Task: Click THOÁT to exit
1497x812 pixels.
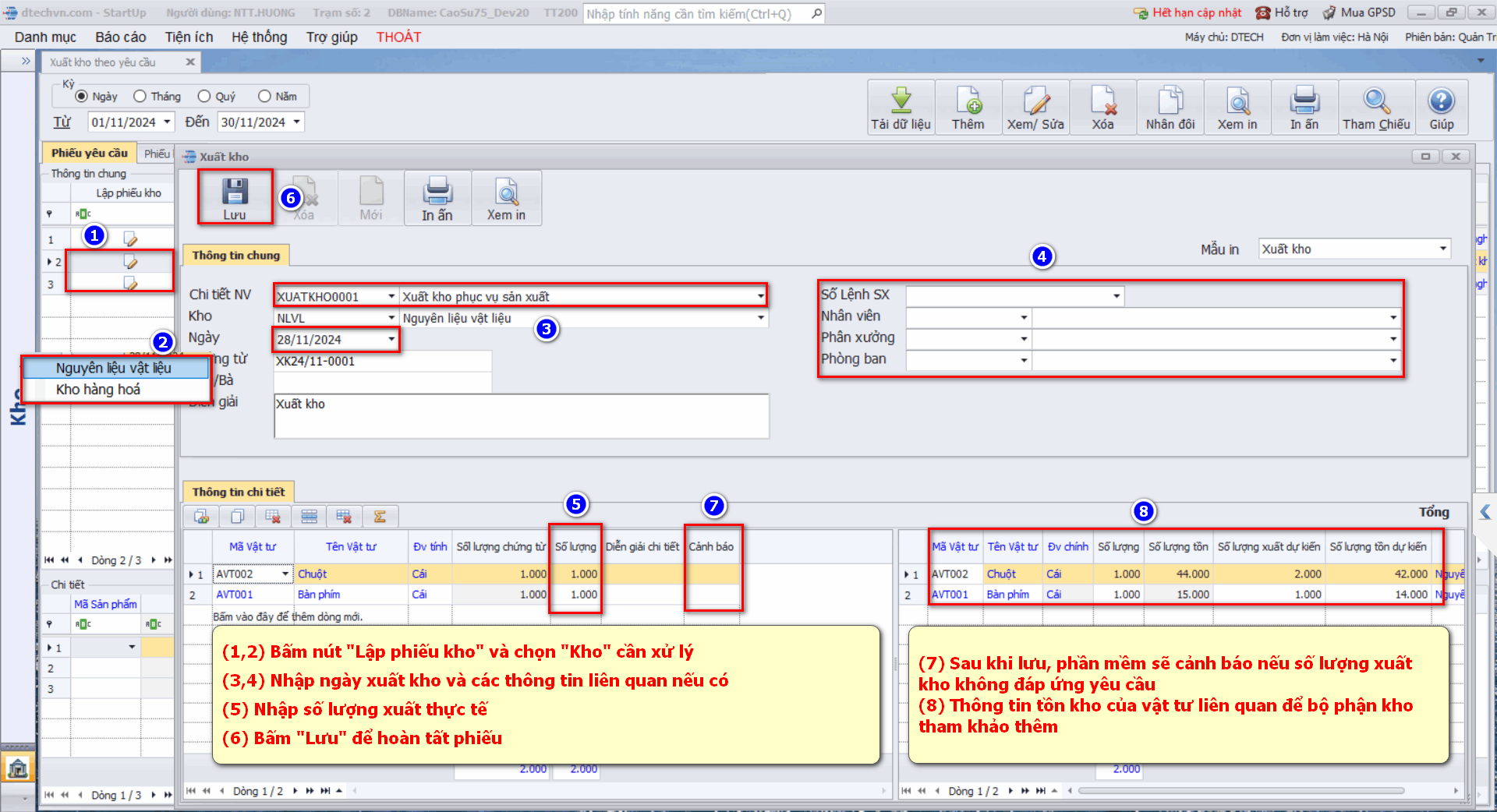Action: [398, 37]
